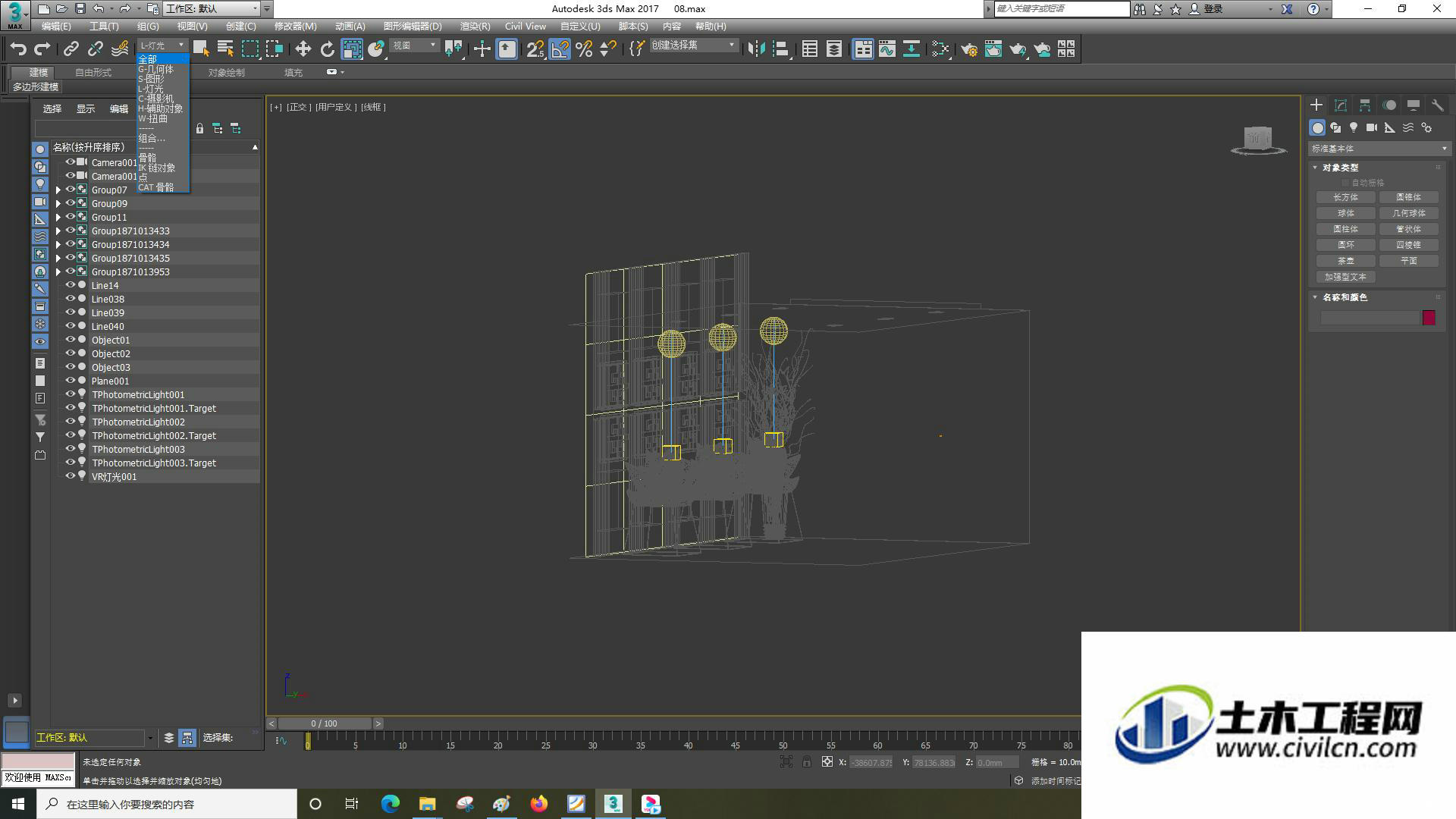The width and height of the screenshot is (1456, 819).
Task: Click the Undo arrow in the main toolbar
Action: (18, 49)
